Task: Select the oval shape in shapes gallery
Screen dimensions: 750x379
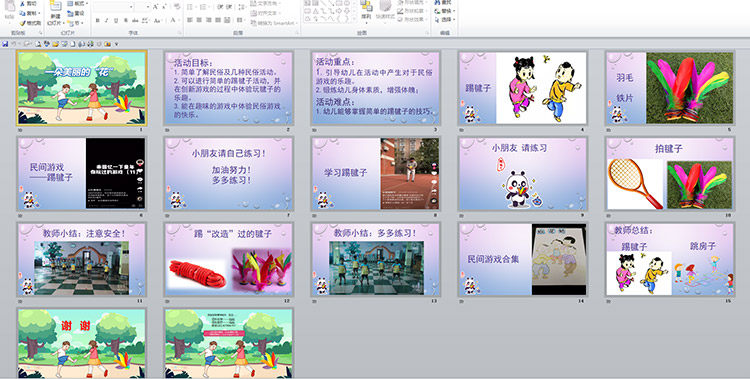Action: [347, 3]
